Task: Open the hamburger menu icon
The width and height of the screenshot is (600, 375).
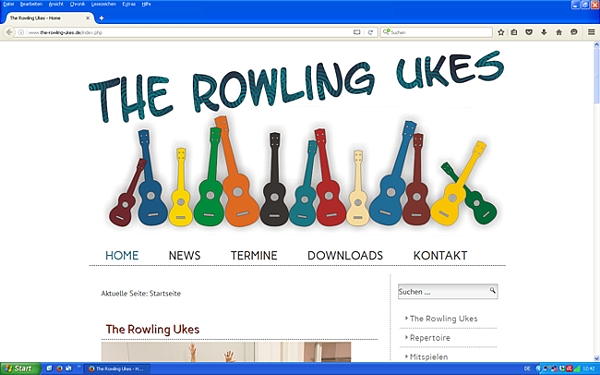Action: (x=591, y=33)
